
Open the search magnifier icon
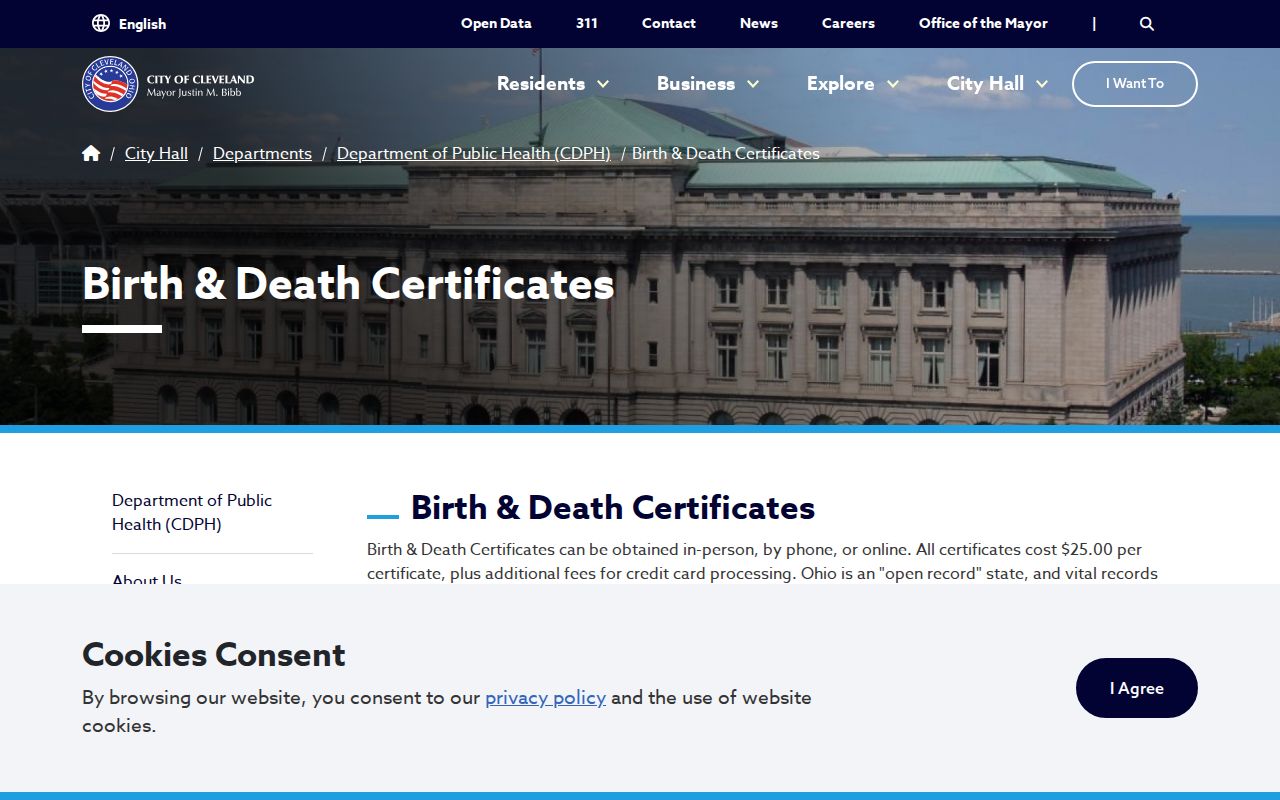(x=1147, y=24)
